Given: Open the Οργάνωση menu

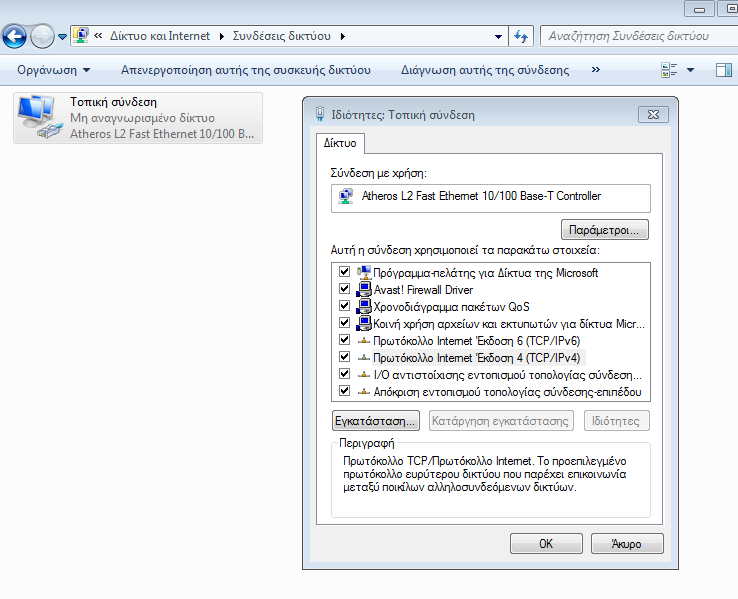Looking at the screenshot, I should 54,70.
